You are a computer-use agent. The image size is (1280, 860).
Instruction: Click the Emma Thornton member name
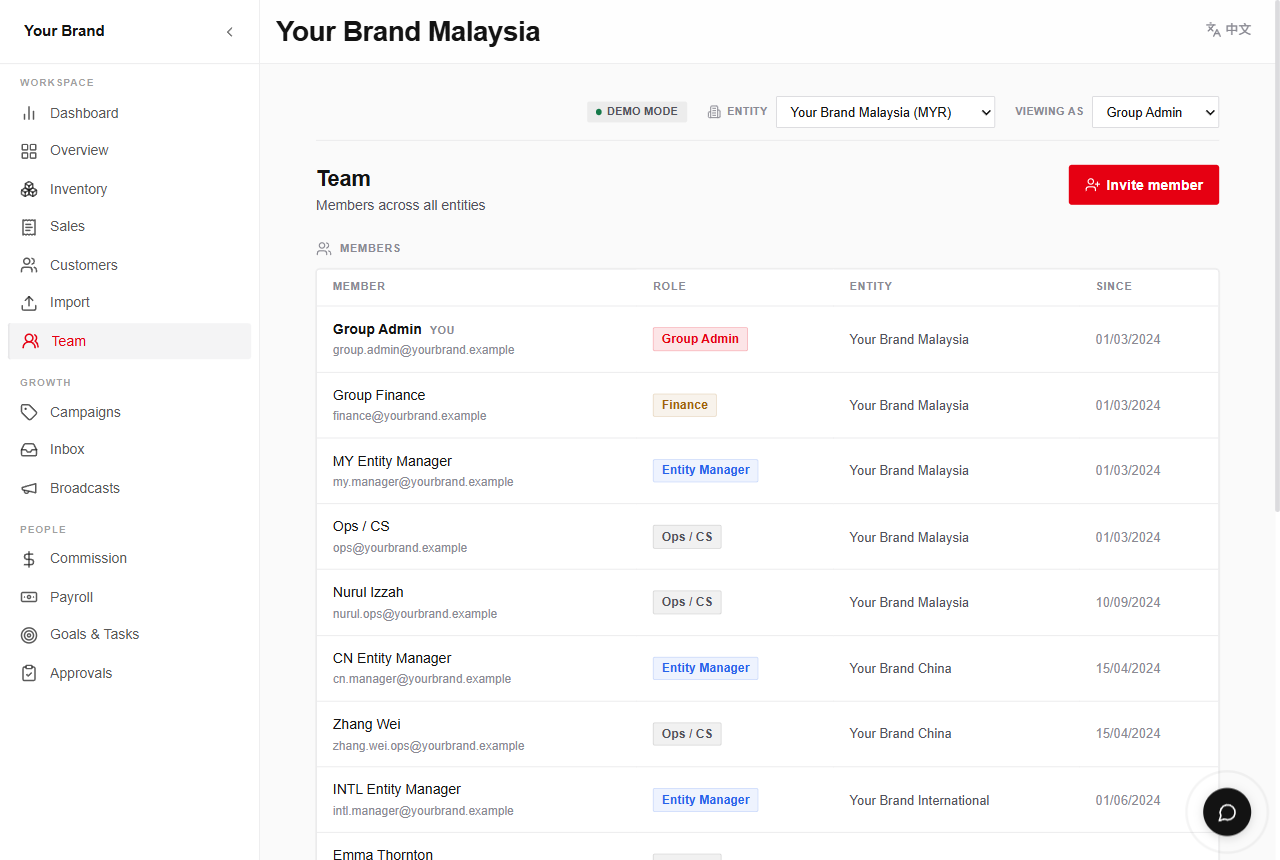383,854
